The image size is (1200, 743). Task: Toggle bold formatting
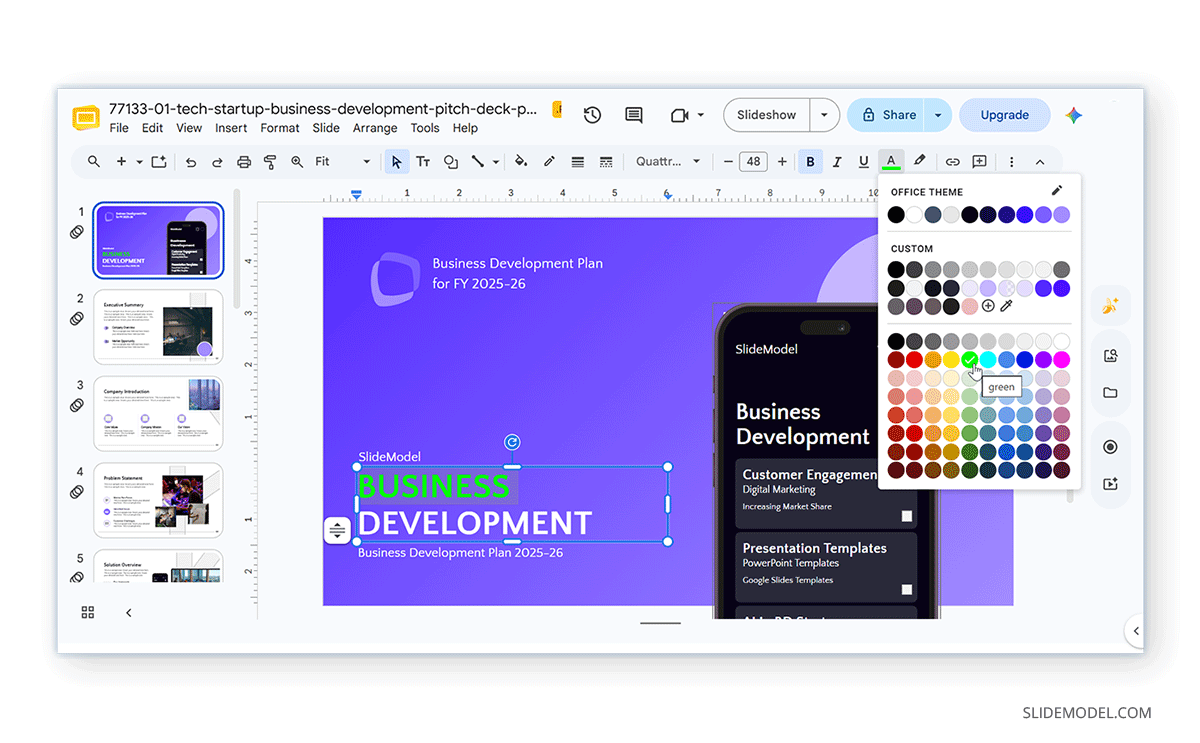[x=810, y=161]
